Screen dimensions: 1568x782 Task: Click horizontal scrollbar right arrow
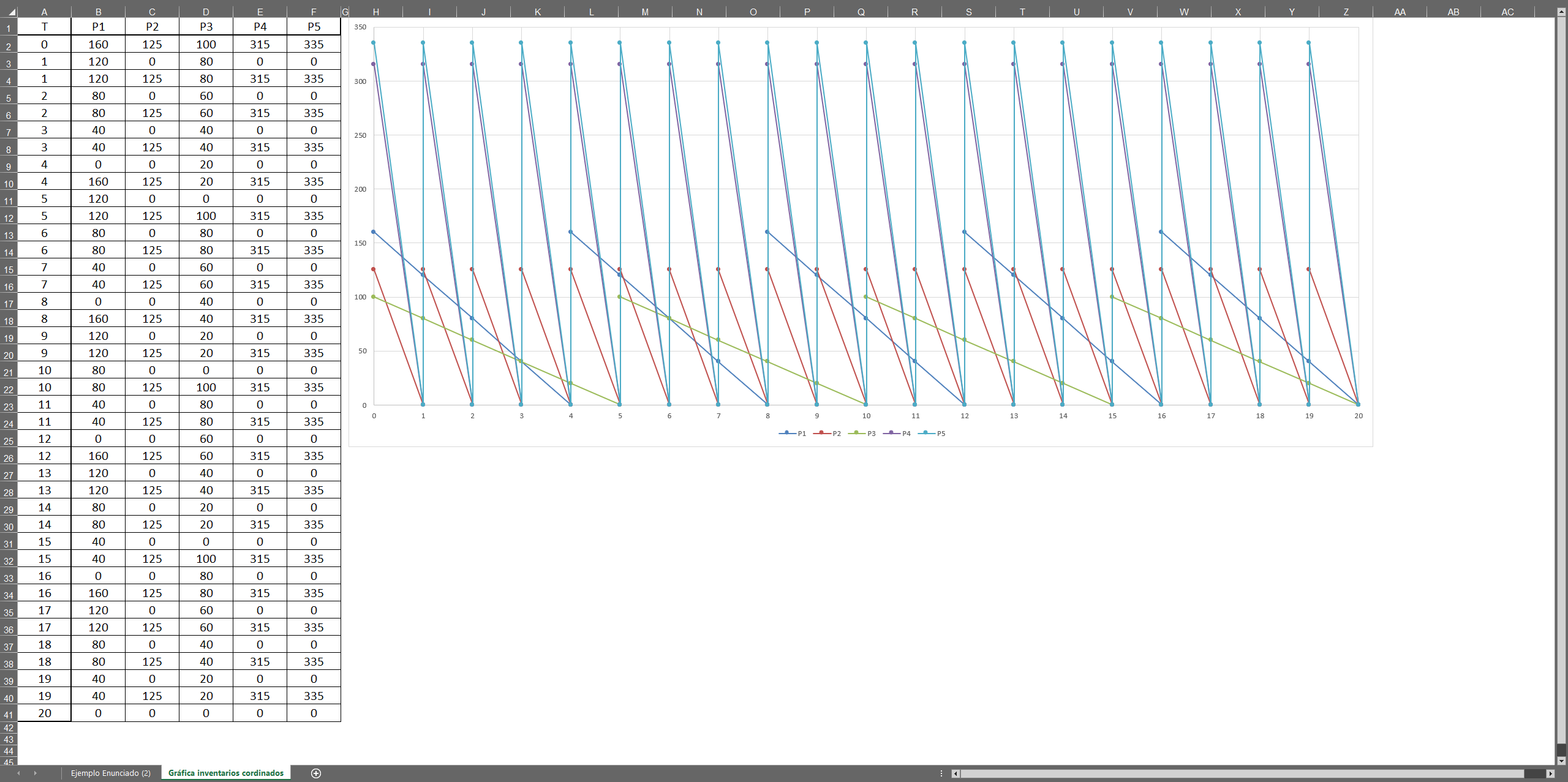1550,773
